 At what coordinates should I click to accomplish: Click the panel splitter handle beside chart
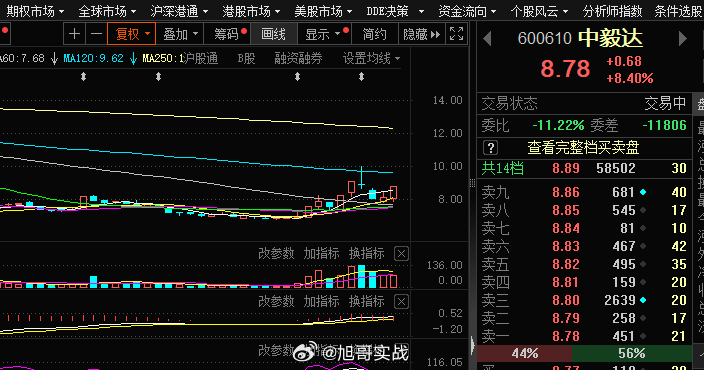point(472,183)
